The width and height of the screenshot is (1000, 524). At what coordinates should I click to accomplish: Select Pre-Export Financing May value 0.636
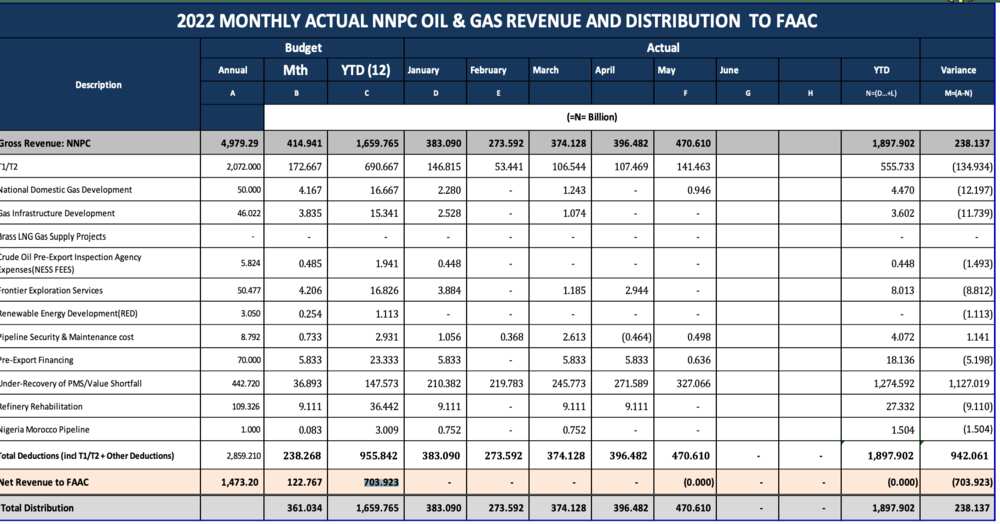coord(699,360)
